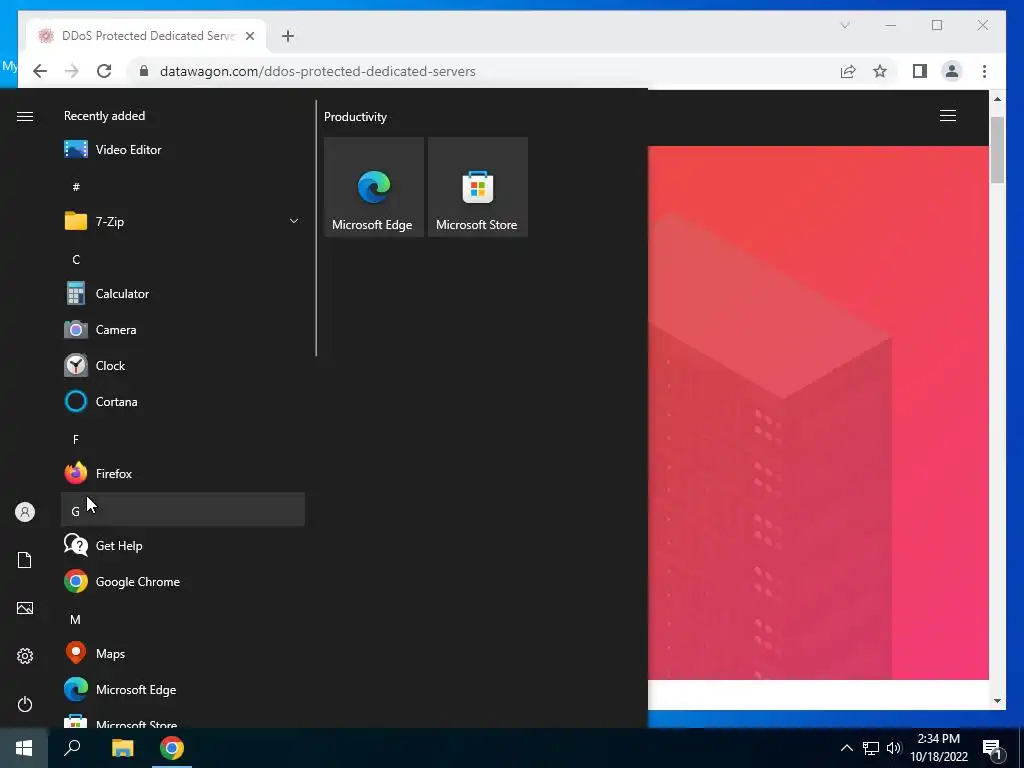Launch Google Chrome from the app list

click(x=183, y=581)
